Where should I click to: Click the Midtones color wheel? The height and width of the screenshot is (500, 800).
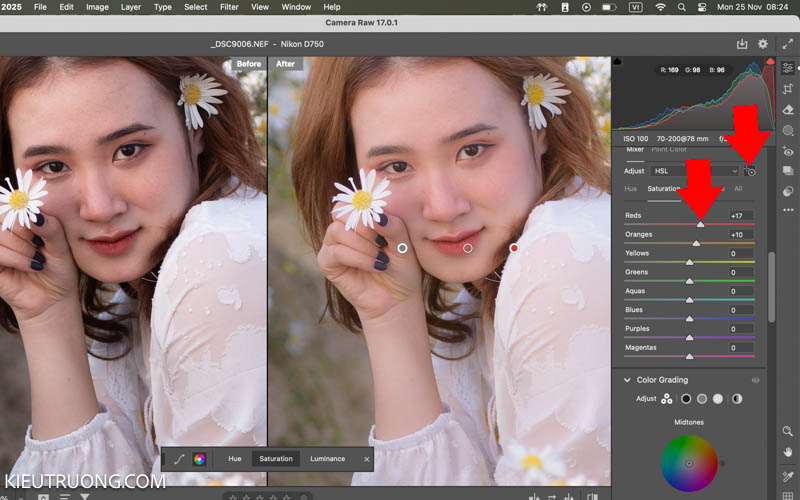(689, 464)
